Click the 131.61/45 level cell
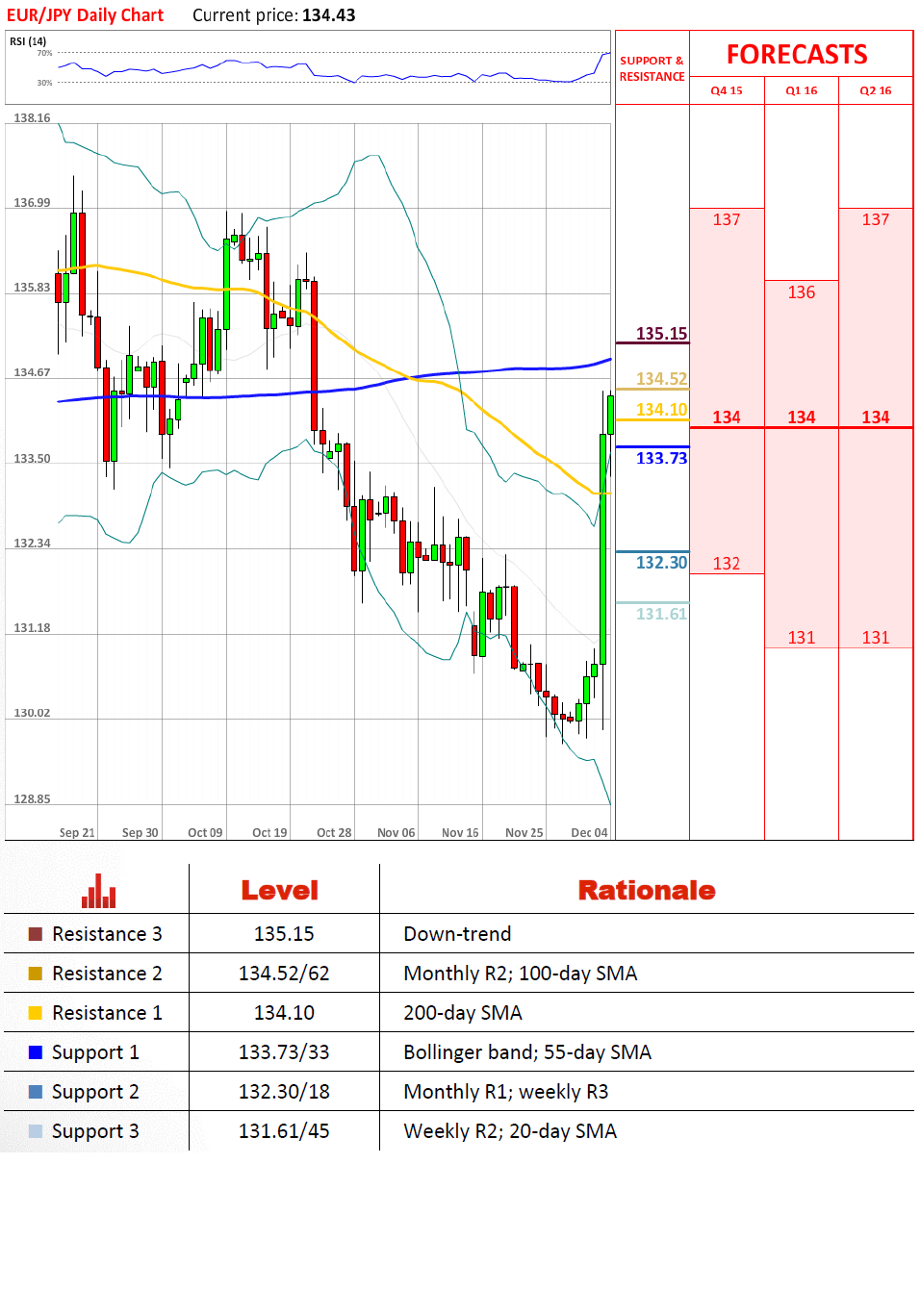This screenshot has height=1316, width=921. (284, 1131)
